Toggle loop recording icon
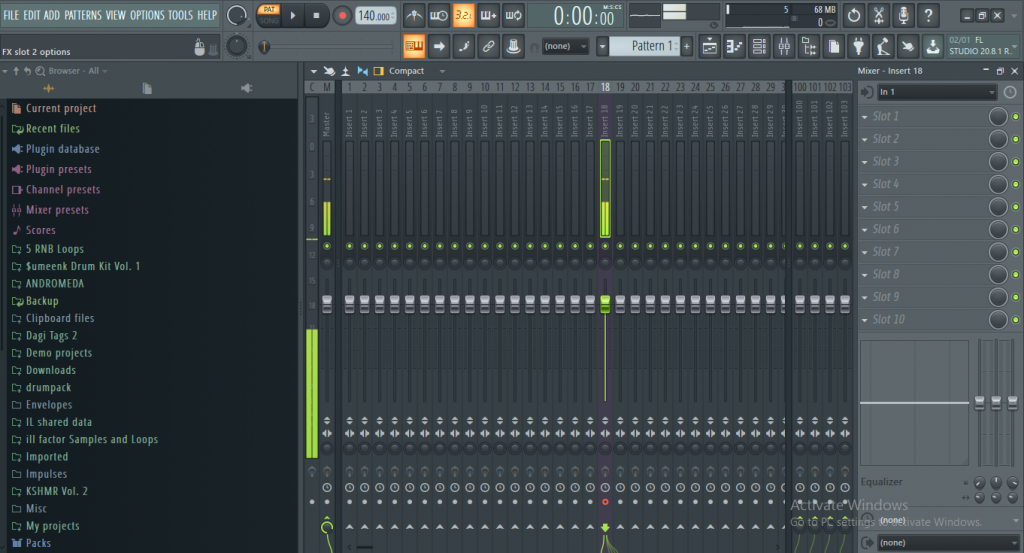The width and height of the screenshot is (1024, 553). tap(513, 15)
